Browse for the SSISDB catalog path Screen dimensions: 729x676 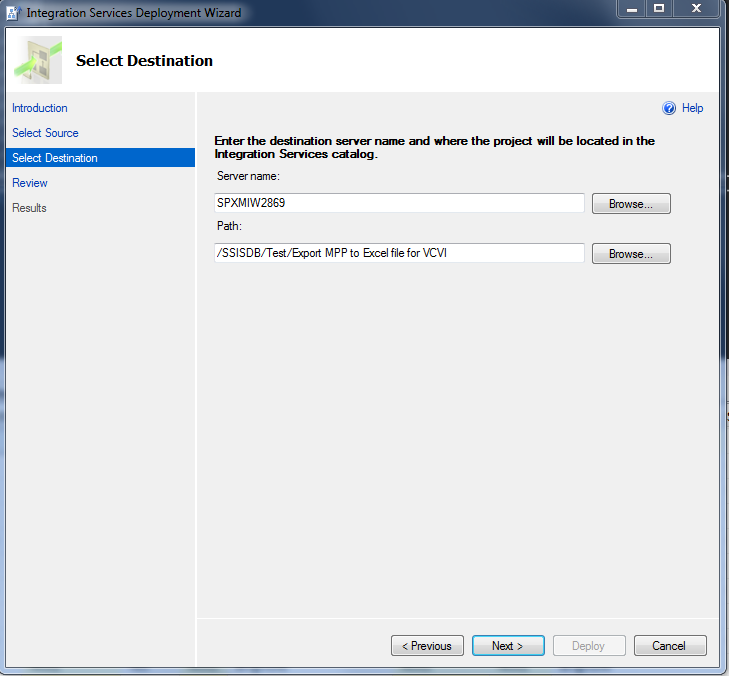click(631, 254)
